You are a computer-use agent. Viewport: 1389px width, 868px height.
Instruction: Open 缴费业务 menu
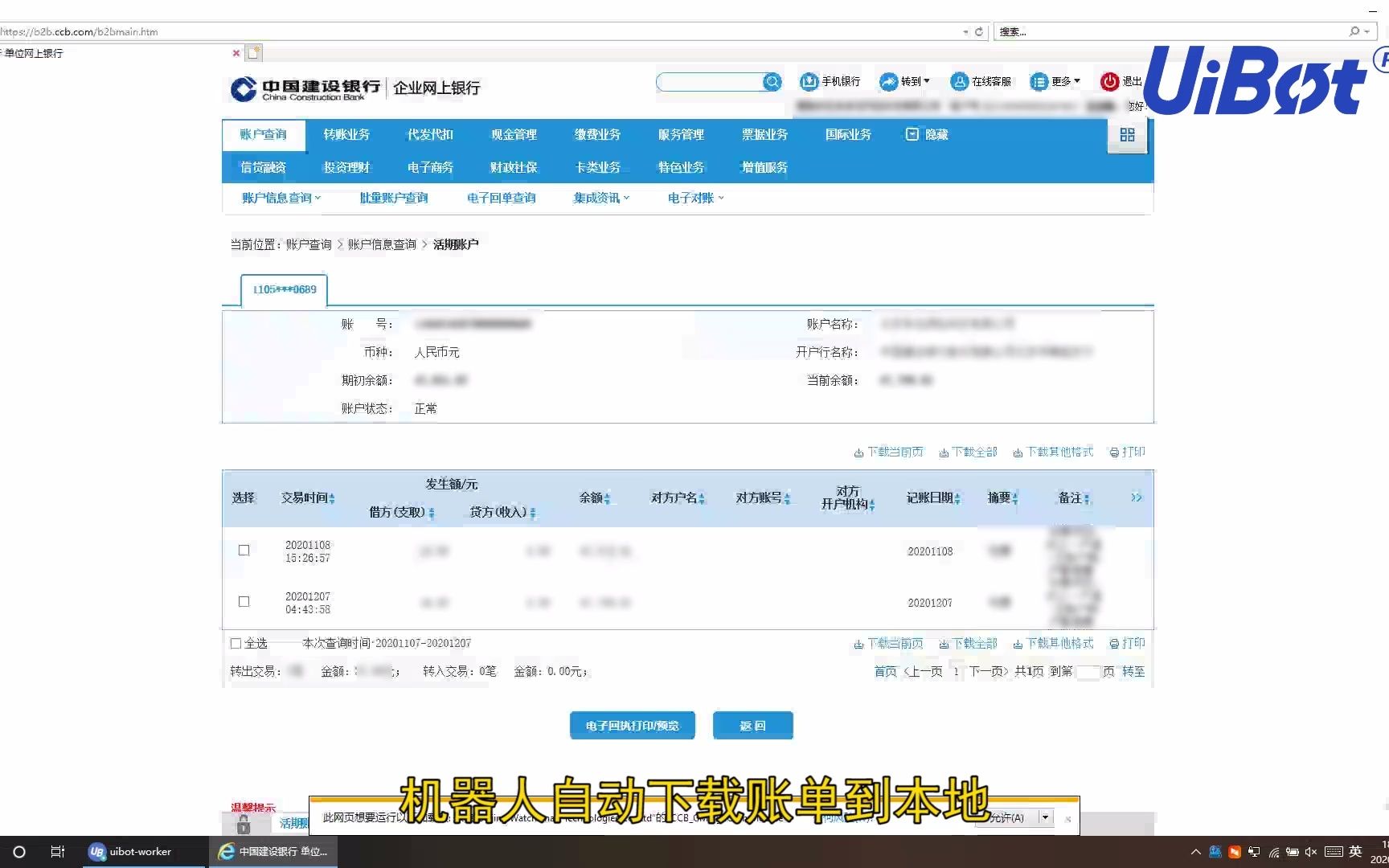[597, 135]
